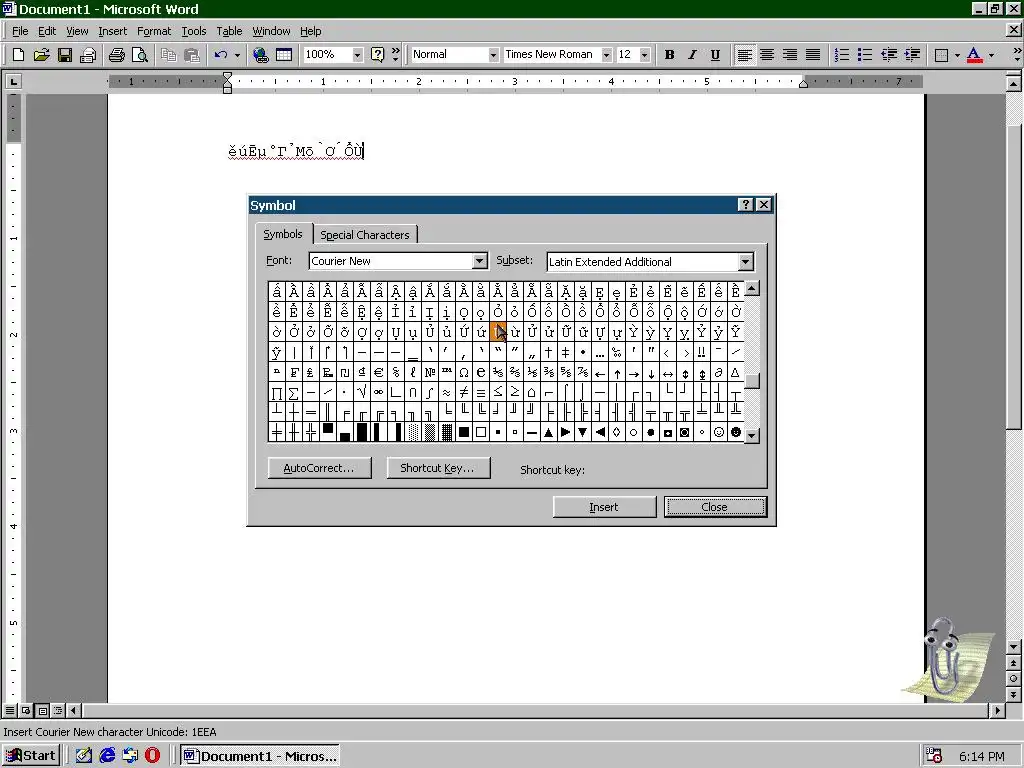
Task: Open the Style dropdown showing Normal
Action: tap(493, 55)
